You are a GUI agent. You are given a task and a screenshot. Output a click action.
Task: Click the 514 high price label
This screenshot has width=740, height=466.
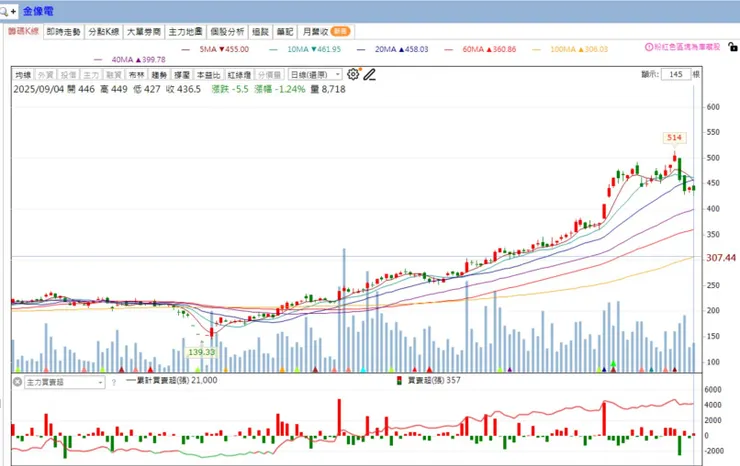pyautogui.click(x=674, y=137)
